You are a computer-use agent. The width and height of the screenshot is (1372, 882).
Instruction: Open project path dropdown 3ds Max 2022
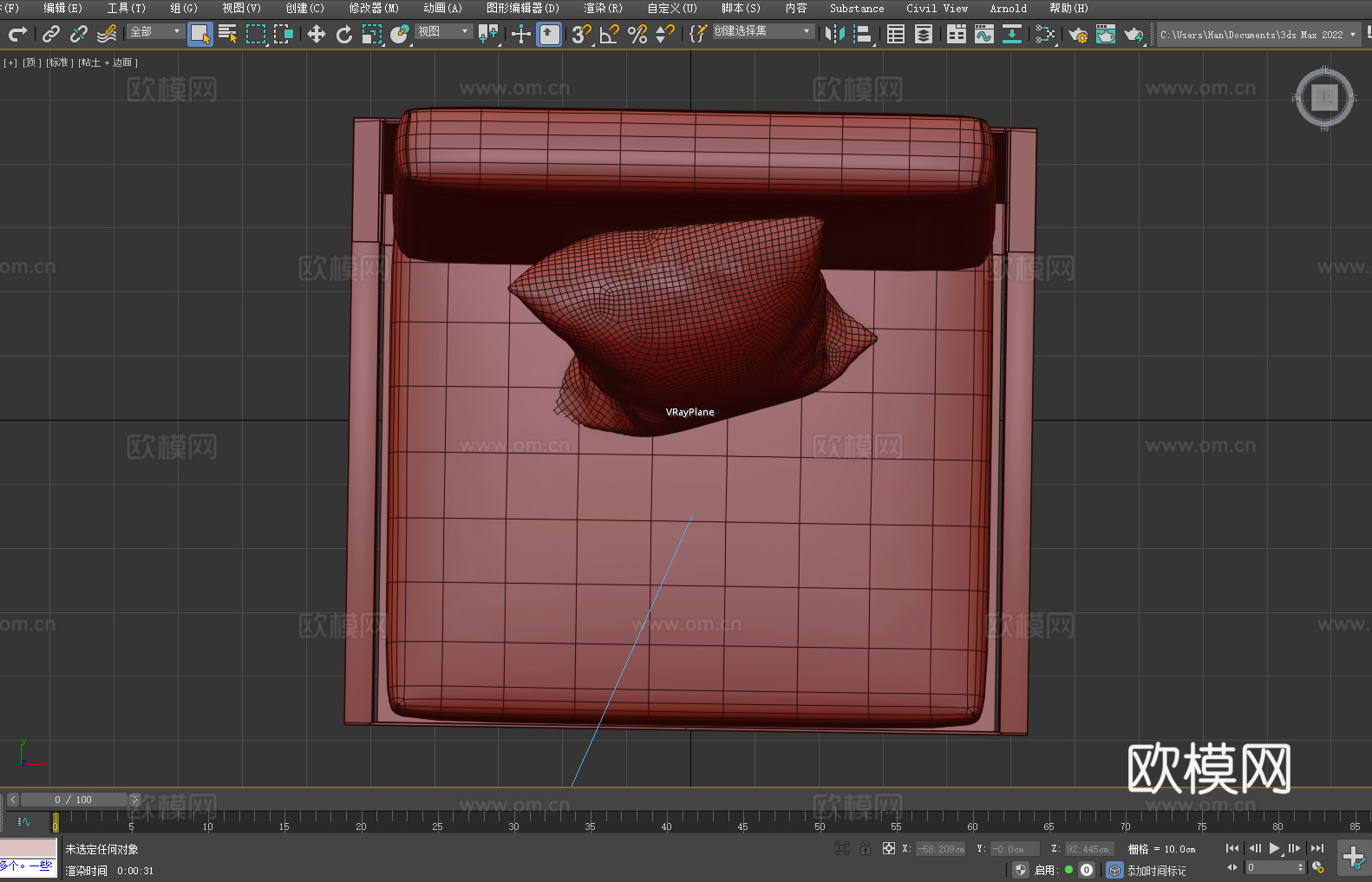click(1258, 35)
